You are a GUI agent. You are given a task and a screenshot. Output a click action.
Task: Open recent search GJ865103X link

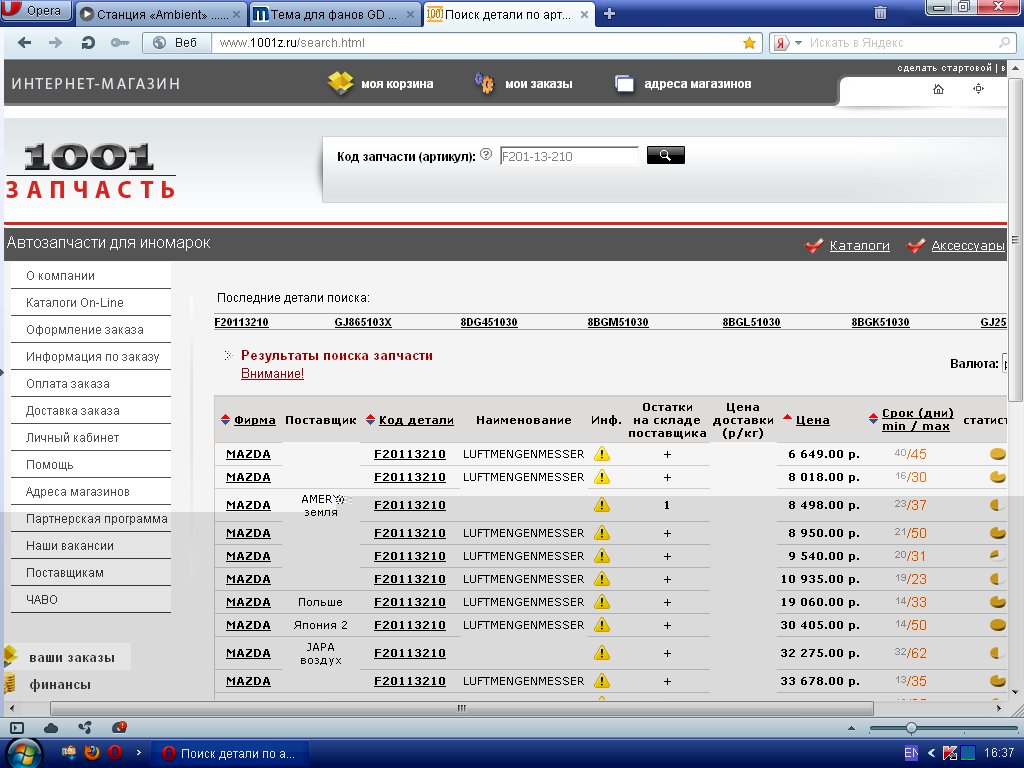tap(363, 322)
